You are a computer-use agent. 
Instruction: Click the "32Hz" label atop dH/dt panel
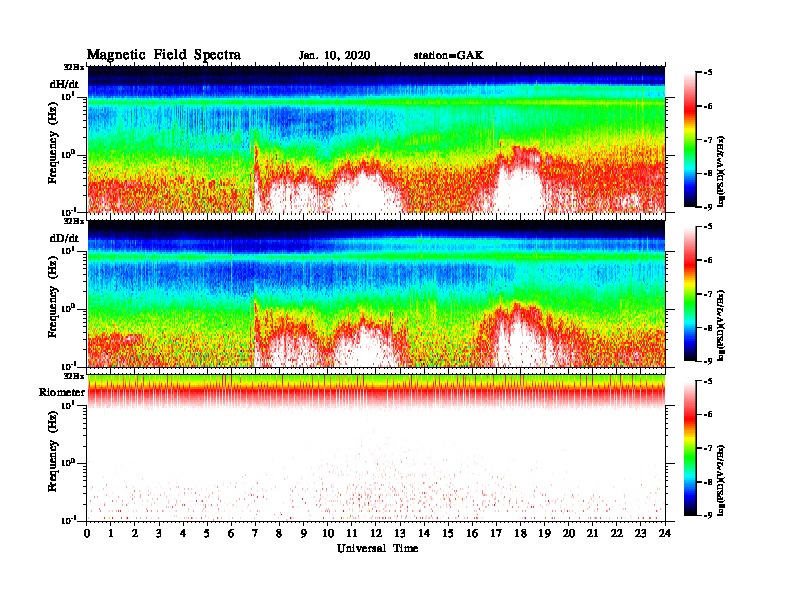(74, 67)
